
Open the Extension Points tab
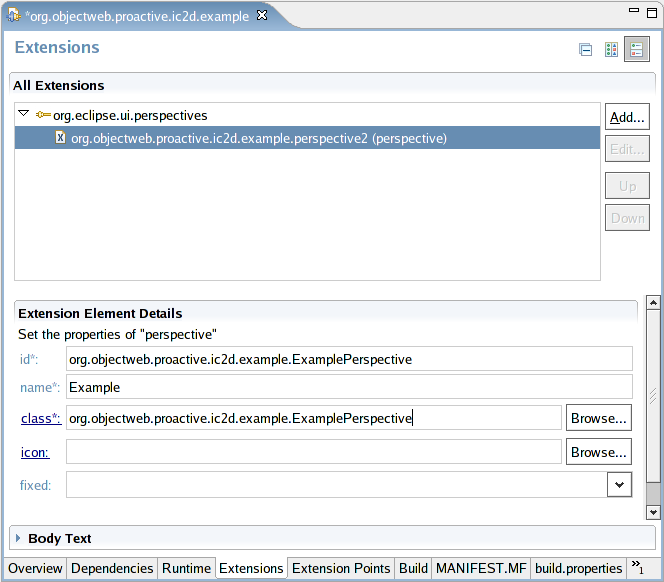[341, 568]
